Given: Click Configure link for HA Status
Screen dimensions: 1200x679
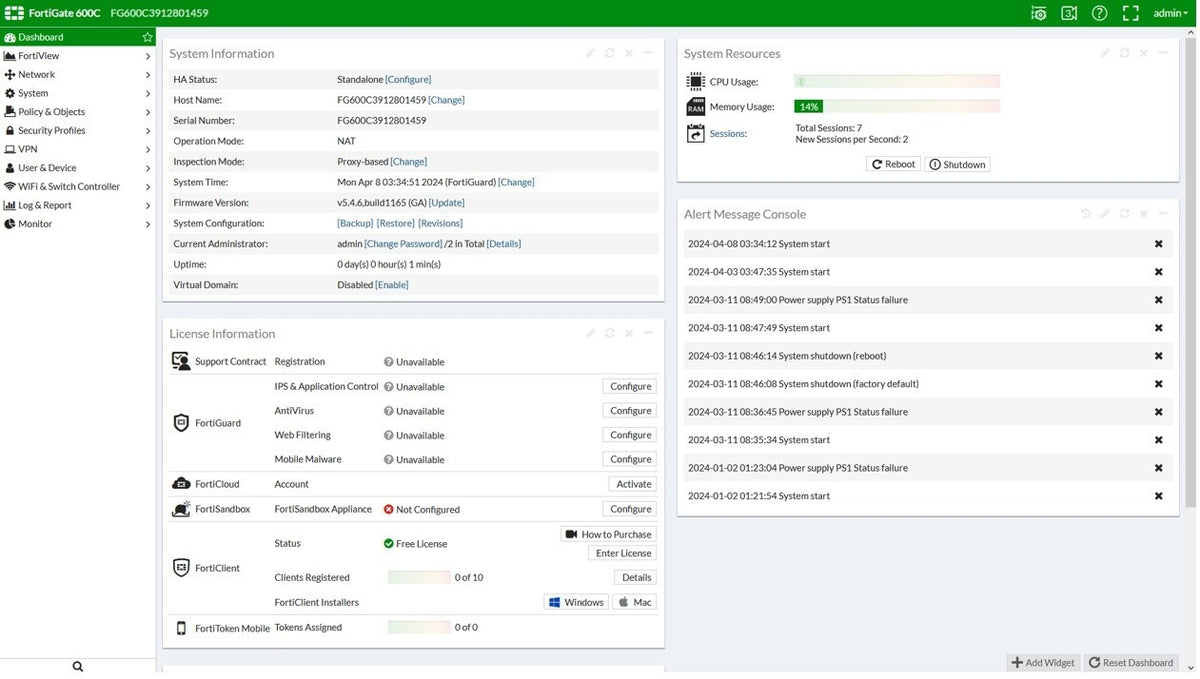Looking at the screenshot, I should coord(408,79).
